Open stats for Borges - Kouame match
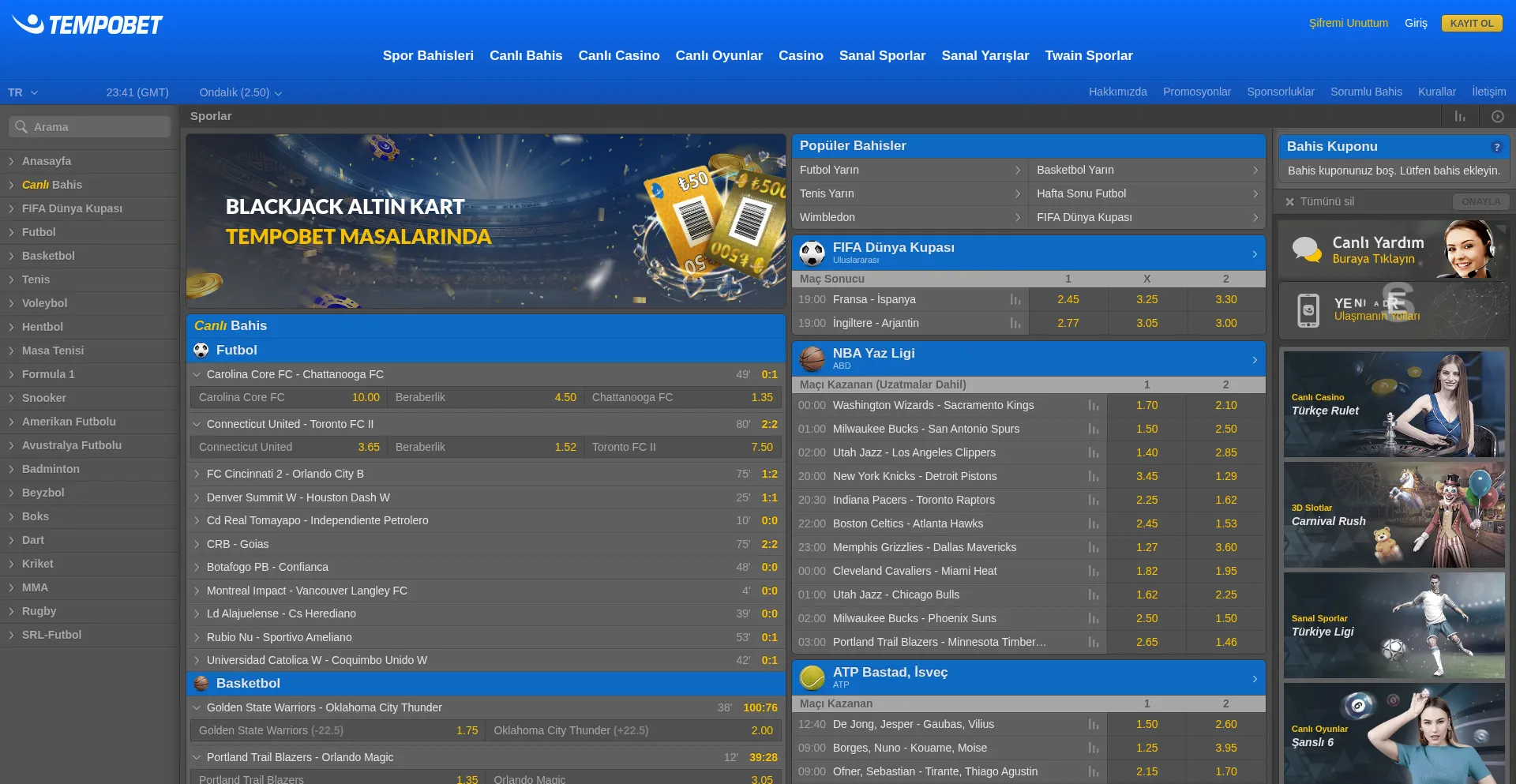The width and height of the screenshot is (1516, 784). [1094, 748]
